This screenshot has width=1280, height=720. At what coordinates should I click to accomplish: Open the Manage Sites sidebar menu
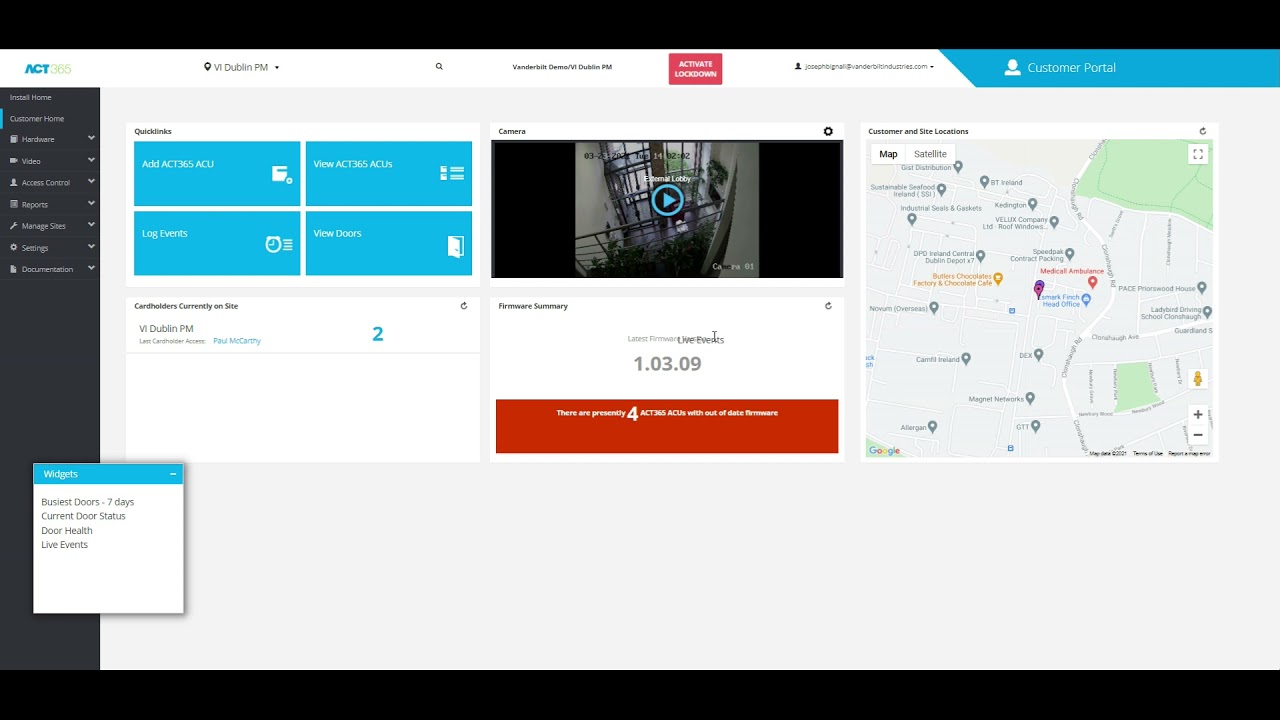point(50,226)
